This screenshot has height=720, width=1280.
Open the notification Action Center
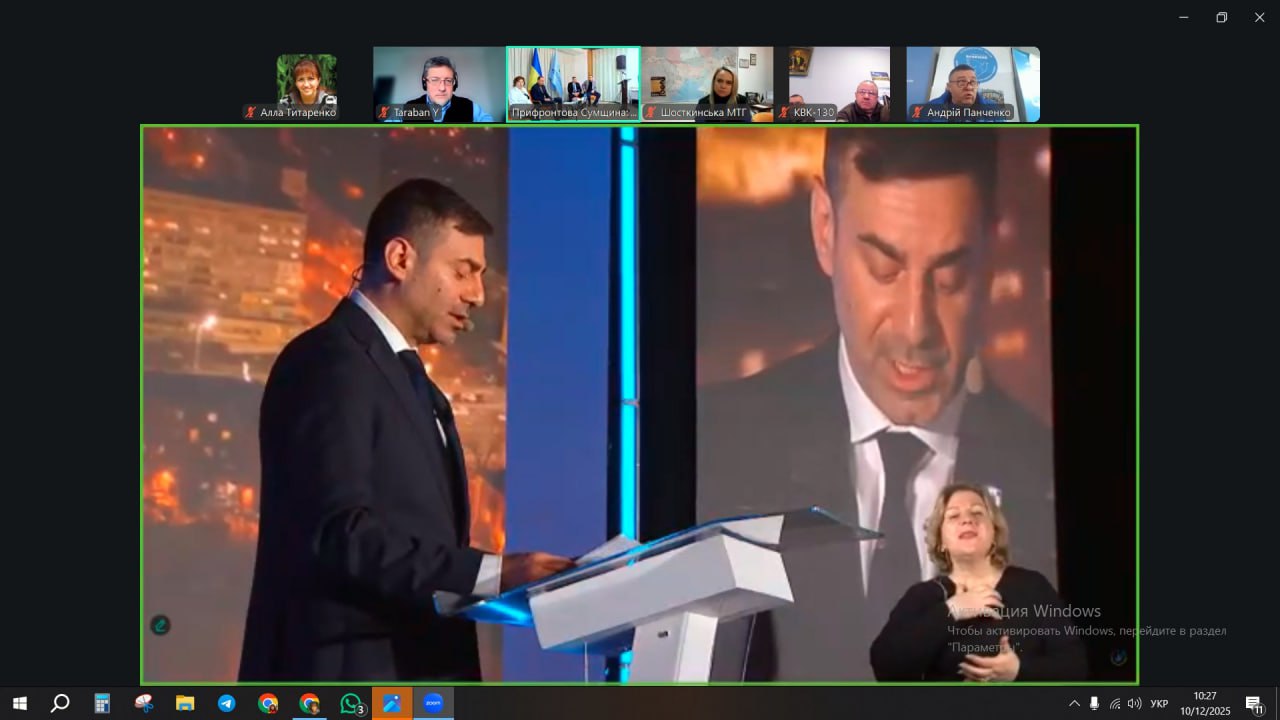pos(1254,703)
